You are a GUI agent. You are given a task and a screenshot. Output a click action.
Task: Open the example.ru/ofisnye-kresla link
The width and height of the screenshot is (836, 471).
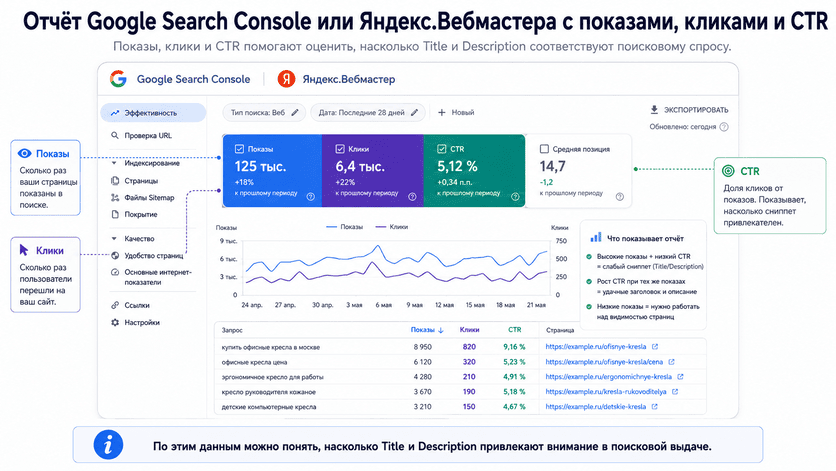tap(596, 347)
